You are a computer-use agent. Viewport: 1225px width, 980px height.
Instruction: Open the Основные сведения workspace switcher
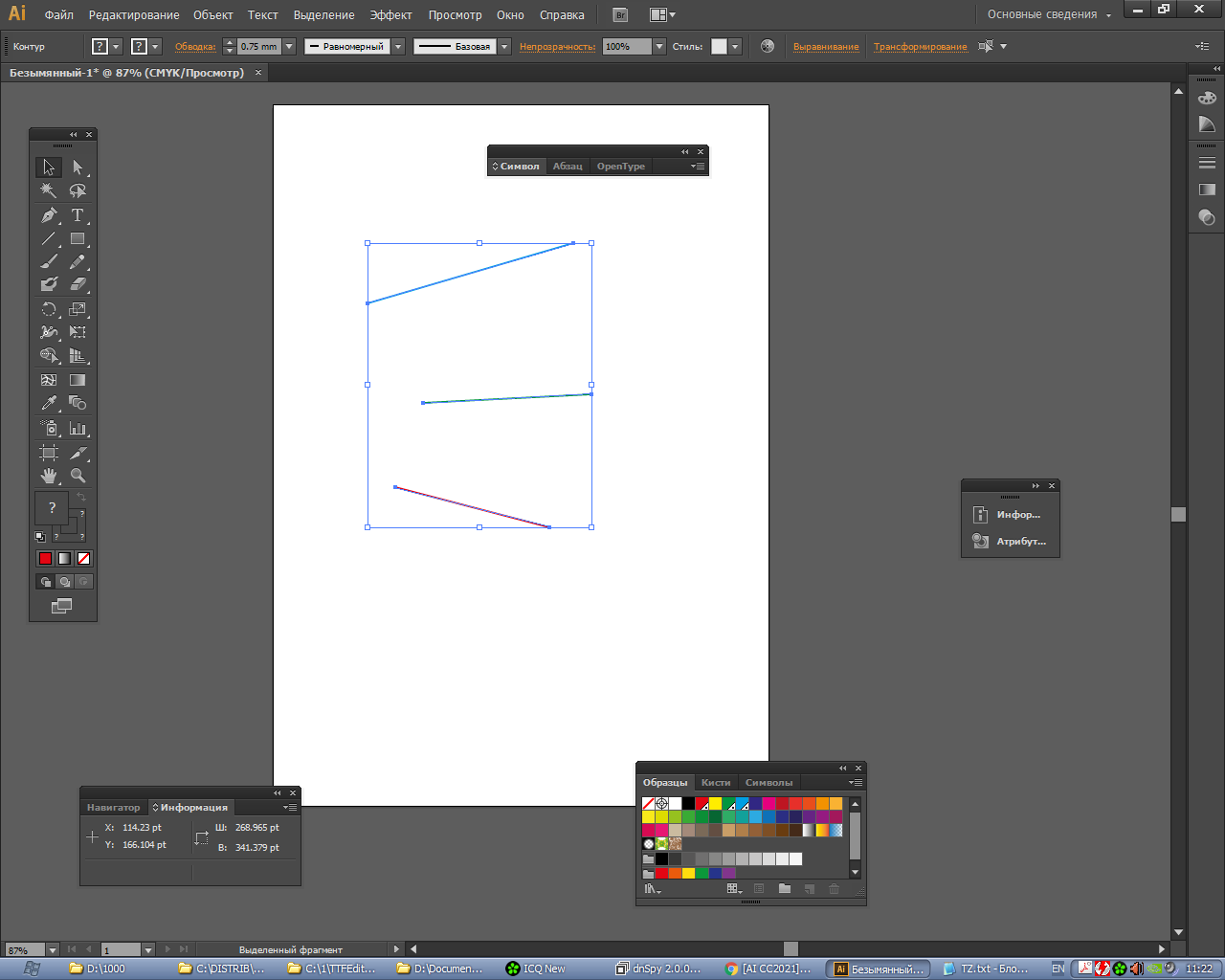pos(1049,14)
